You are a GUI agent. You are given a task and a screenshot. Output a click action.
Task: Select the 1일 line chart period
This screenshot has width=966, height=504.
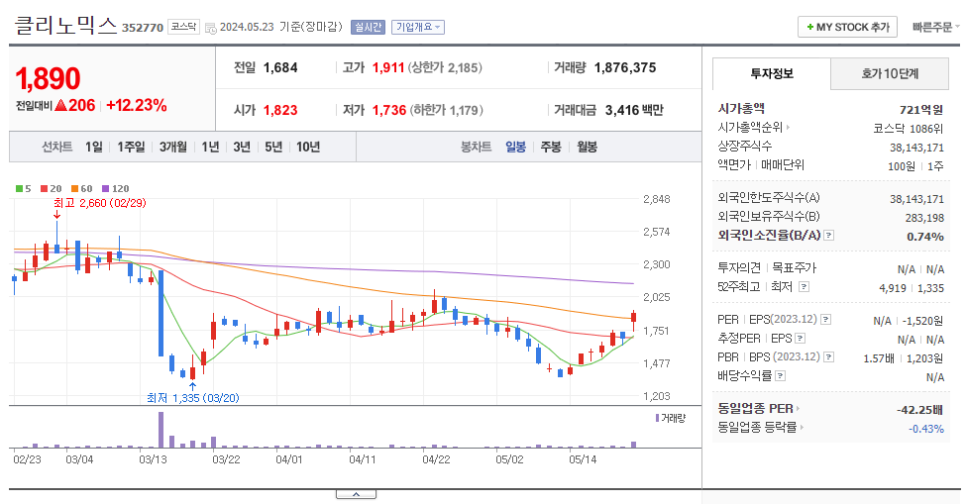94,147
